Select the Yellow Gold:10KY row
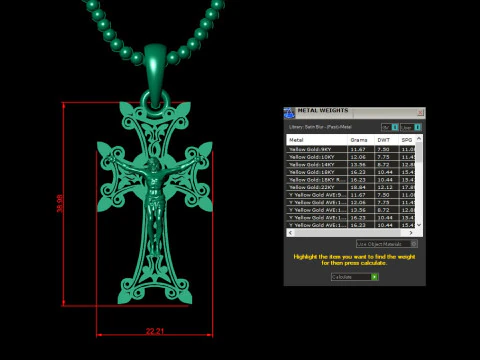 (351, 157)
